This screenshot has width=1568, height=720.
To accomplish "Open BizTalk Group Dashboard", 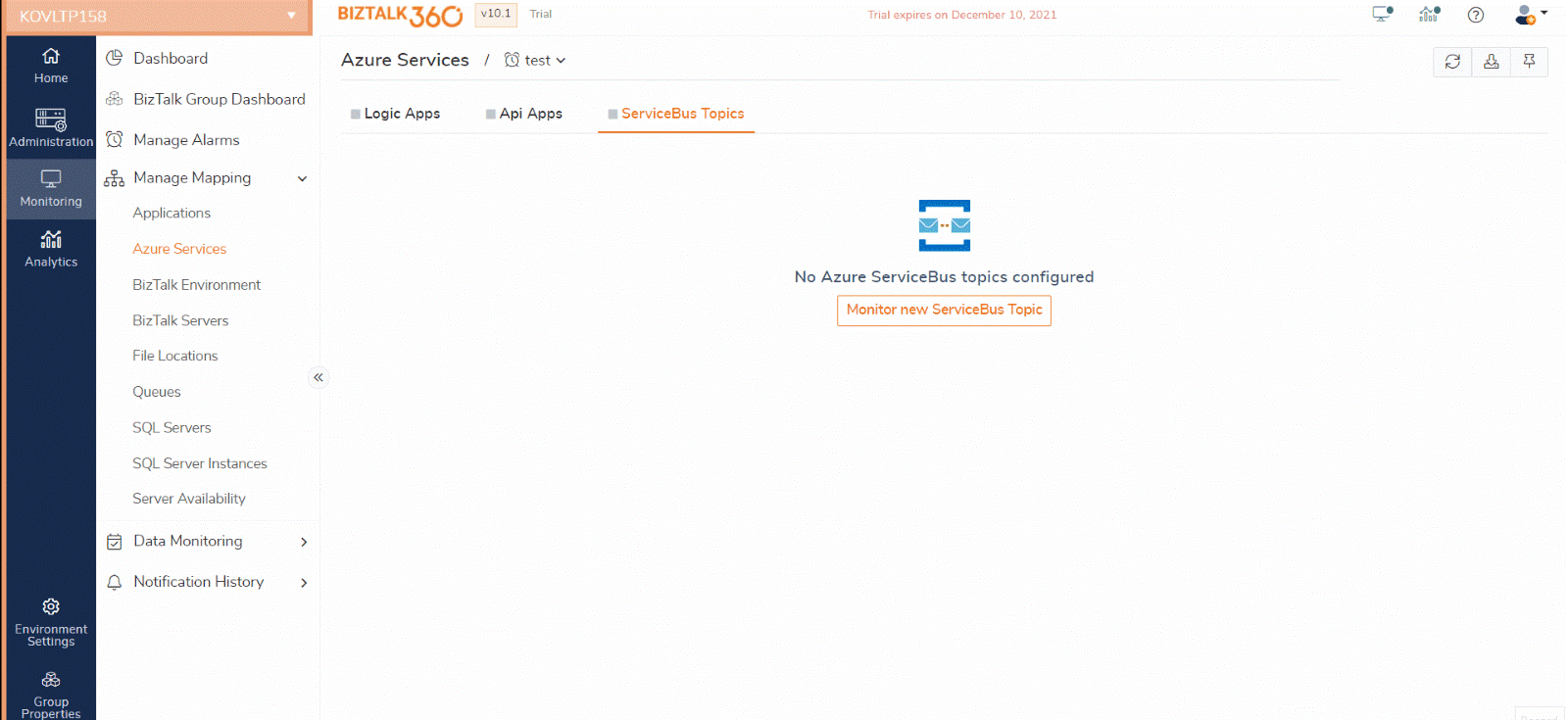I will point(220,99).
